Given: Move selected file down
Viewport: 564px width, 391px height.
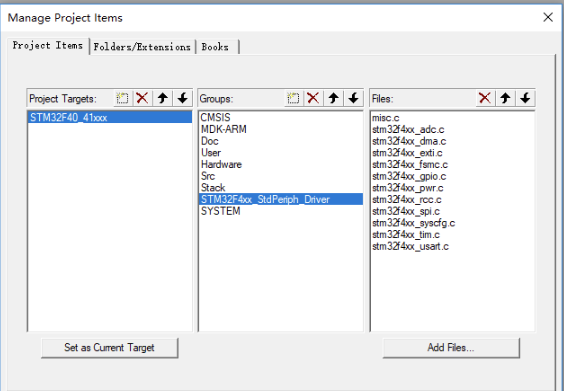Looking at the screenshot, I should 526,98.
